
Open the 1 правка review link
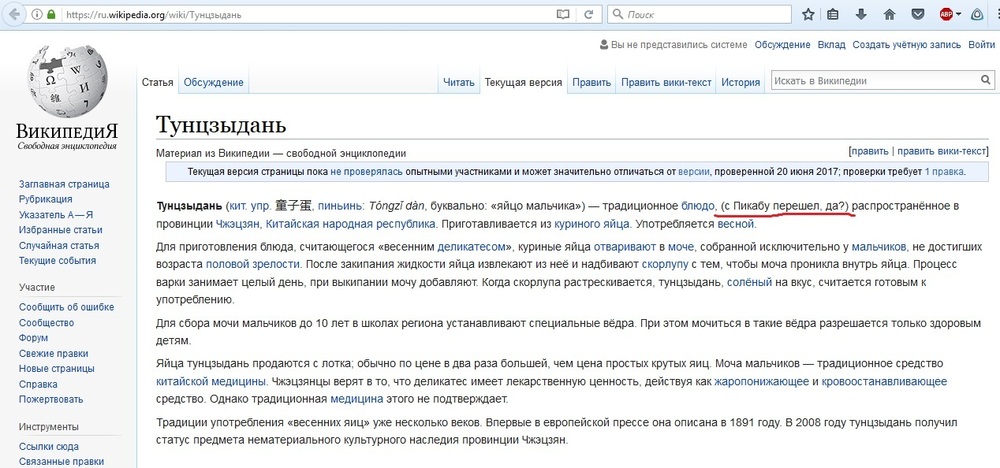[945, 172]
